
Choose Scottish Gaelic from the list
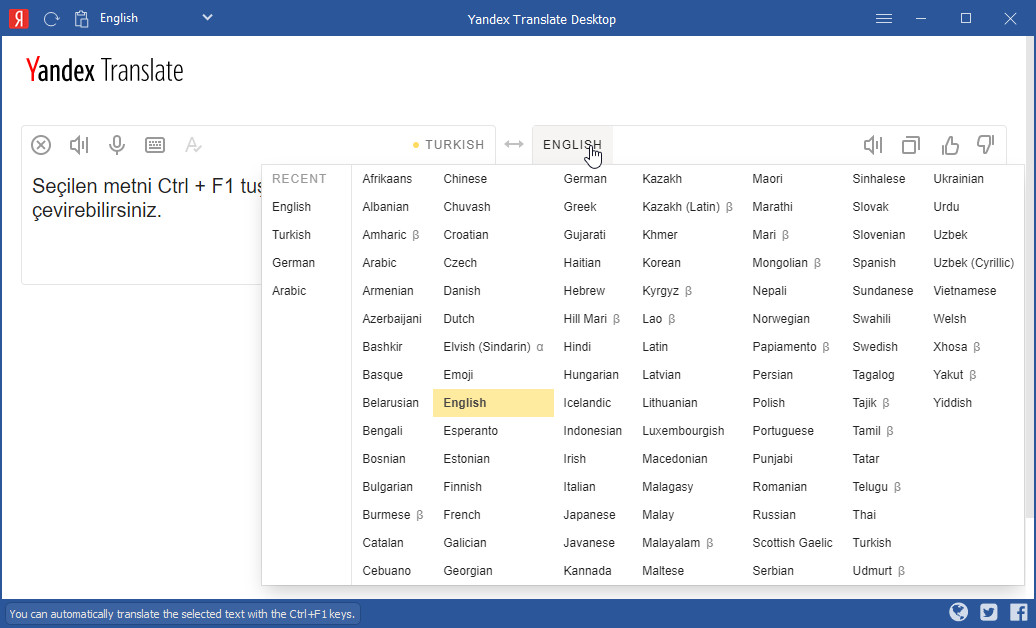[x=792, y=543]
